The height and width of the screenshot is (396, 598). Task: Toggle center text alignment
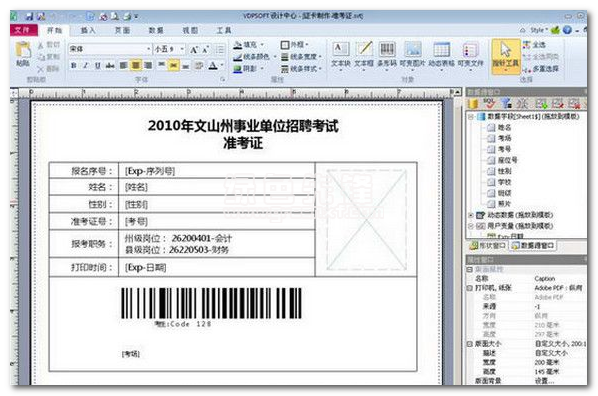(135, 66)
